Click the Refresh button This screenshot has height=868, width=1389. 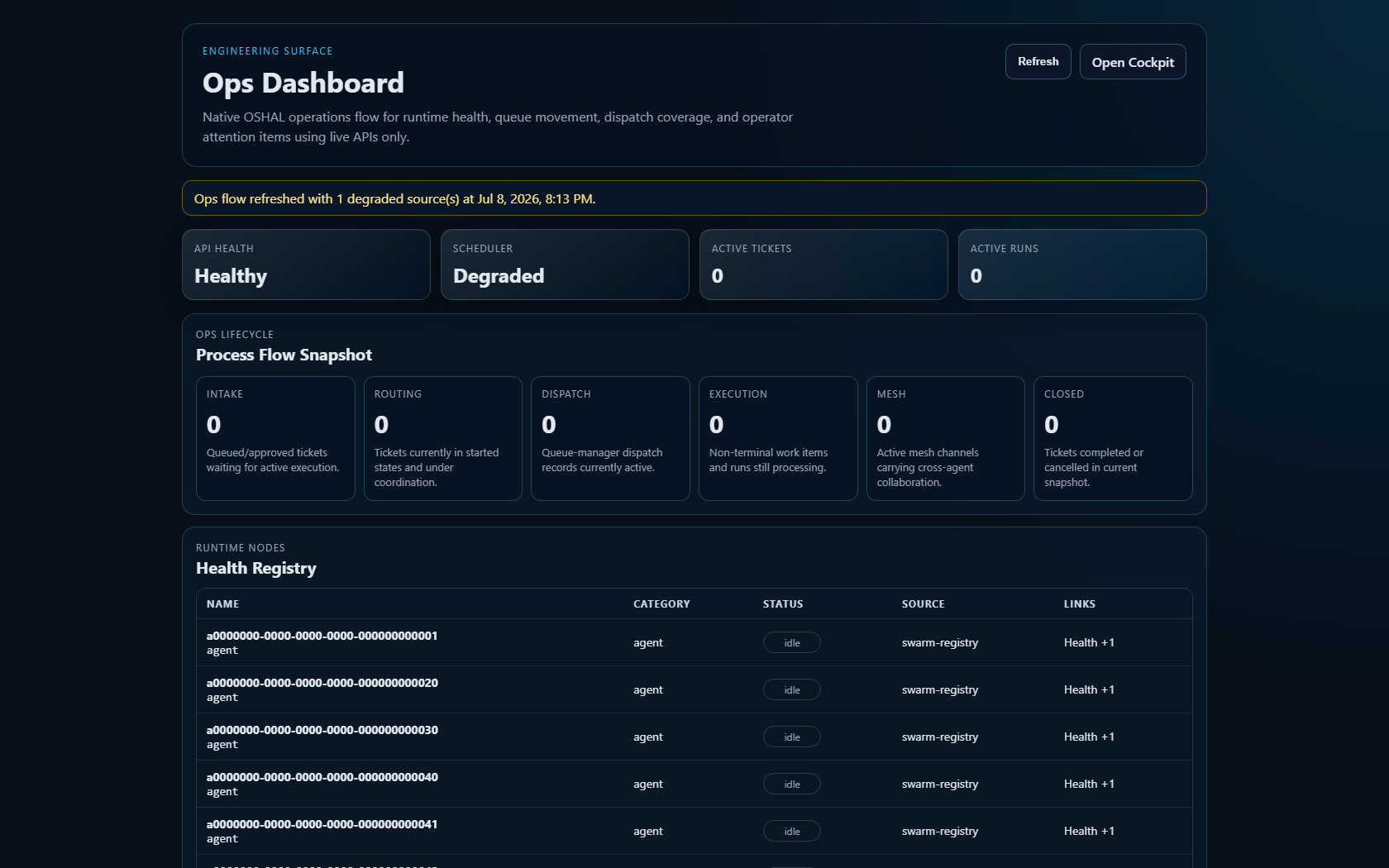(x=1038, y=62)
